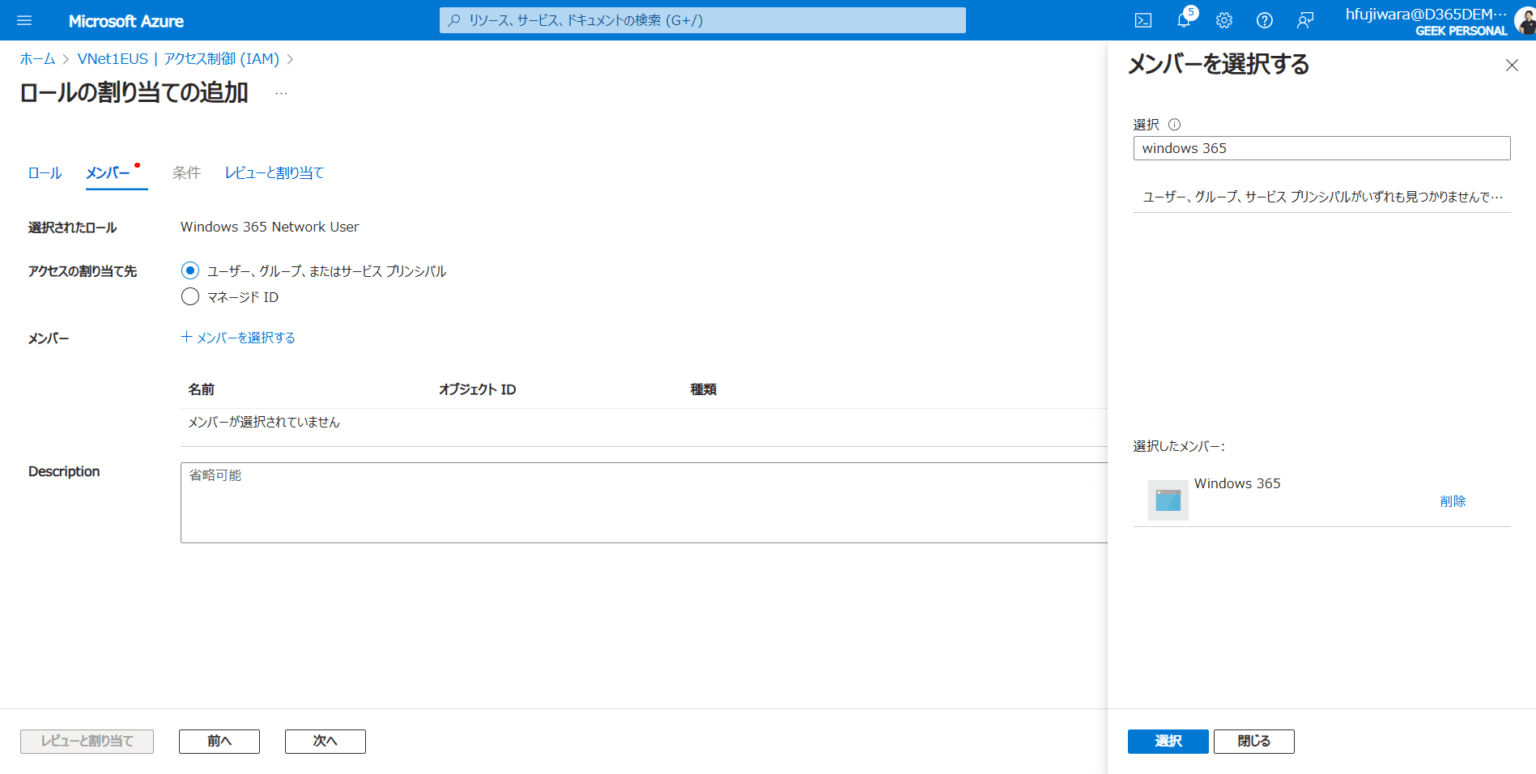This screenshot has height=774, width=1536.
Task: Click the 次へ button
Action: 324,741
